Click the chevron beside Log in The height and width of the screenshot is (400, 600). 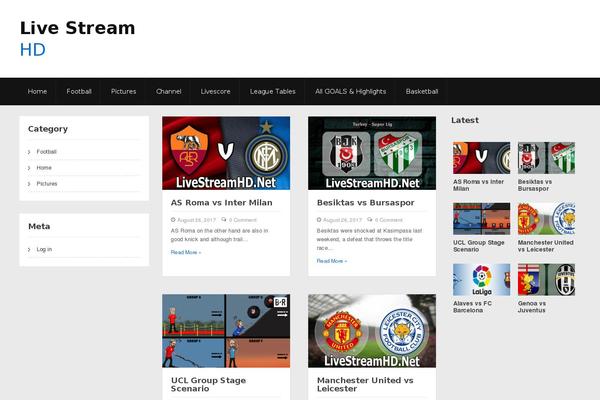point(29,250)
